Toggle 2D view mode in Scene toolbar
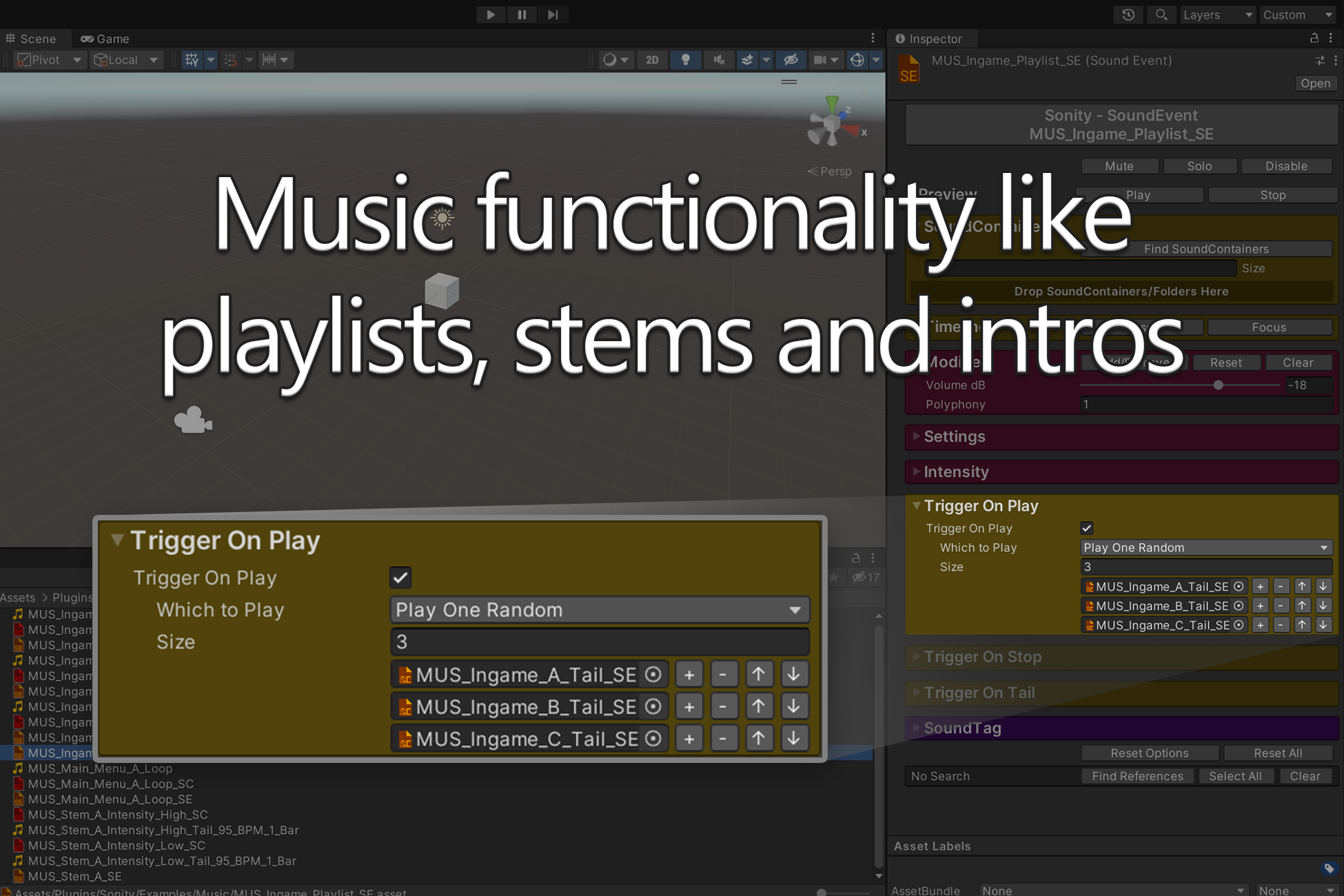 pos(652,60)
